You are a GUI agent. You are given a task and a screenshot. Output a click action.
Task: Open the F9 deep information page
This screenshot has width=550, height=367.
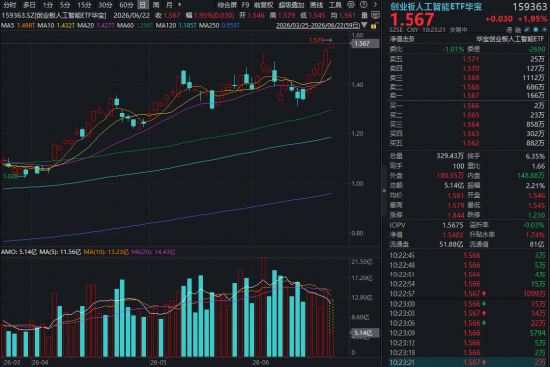coord(245,5)
